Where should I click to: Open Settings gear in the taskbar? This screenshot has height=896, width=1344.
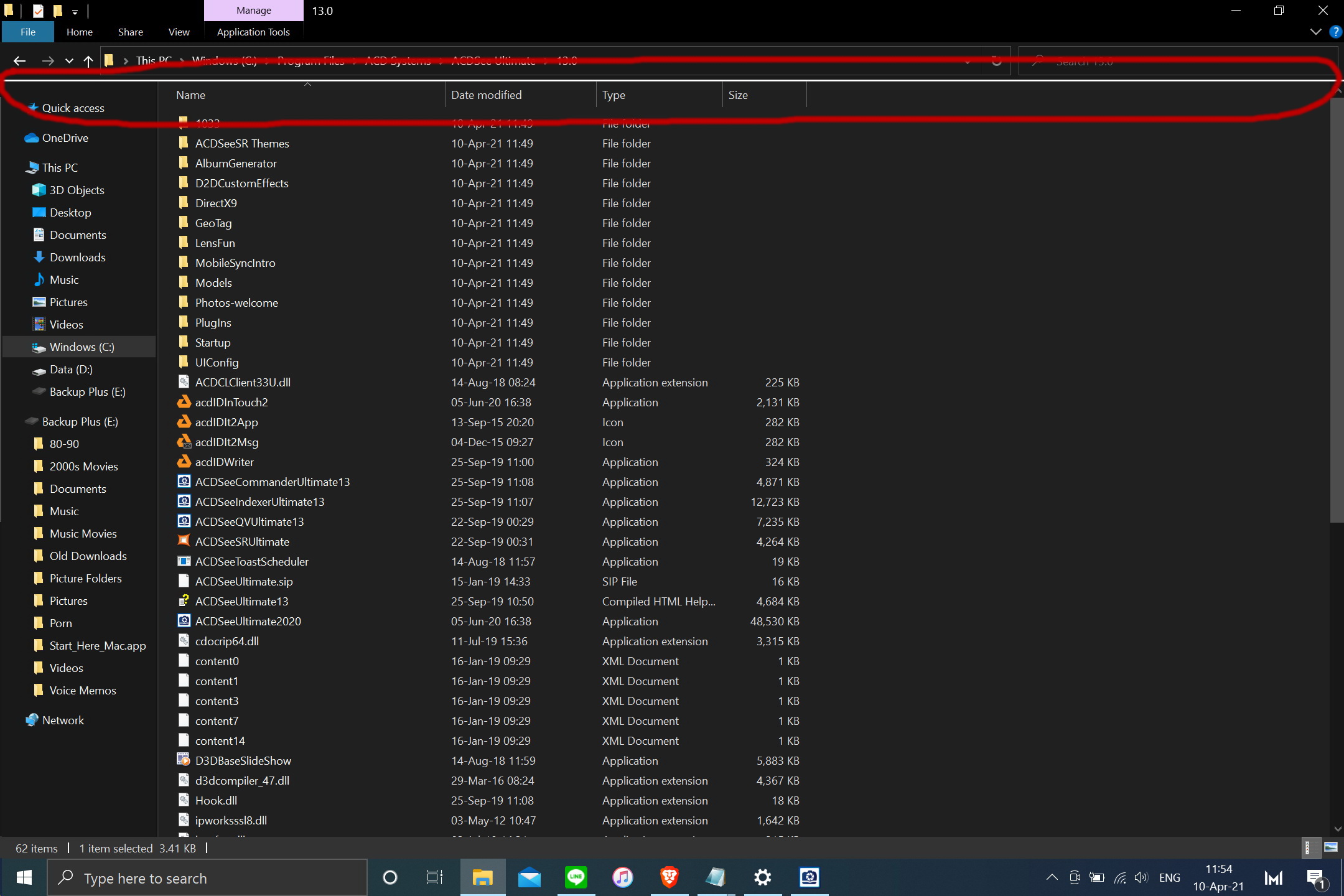(x=762, y=878)
